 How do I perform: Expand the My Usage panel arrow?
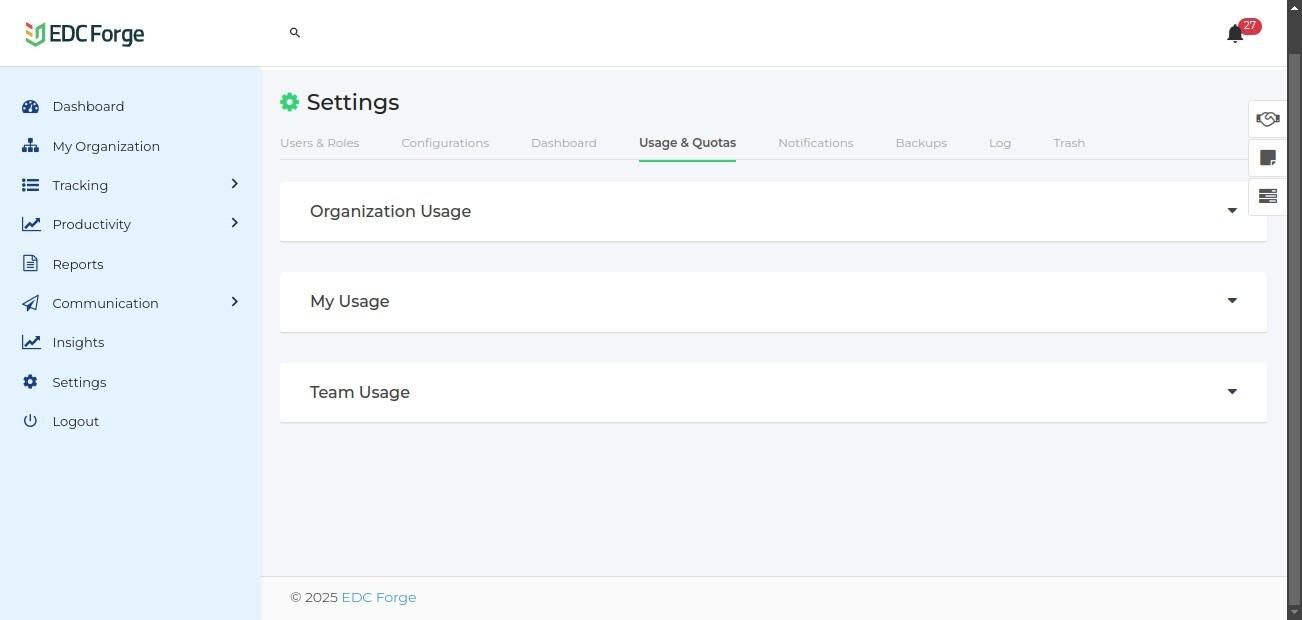tap(1232, 301)
